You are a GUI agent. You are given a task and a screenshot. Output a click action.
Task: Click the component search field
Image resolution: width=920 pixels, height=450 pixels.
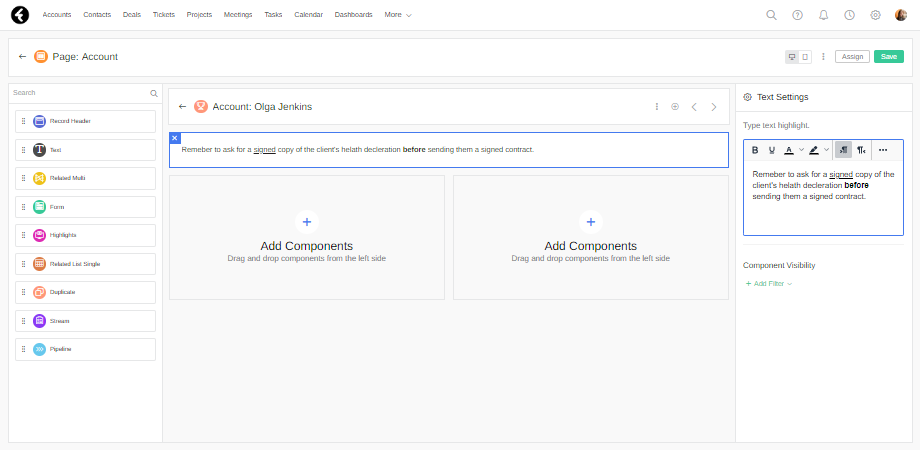[x=80, y=93]
